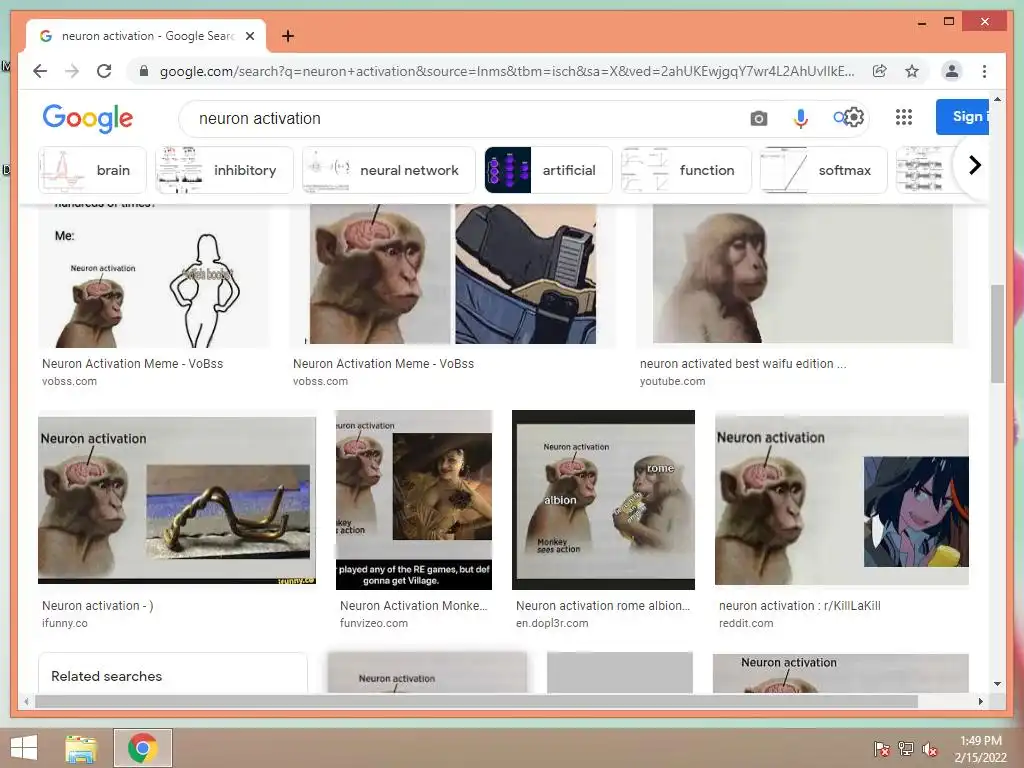Screen dimensions: 1024x768
Task: View site security lock info
Action: click(x=144, y=71)
